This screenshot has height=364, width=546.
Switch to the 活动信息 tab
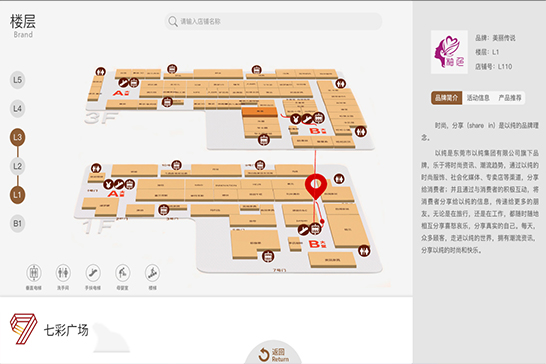pos(478,98)
